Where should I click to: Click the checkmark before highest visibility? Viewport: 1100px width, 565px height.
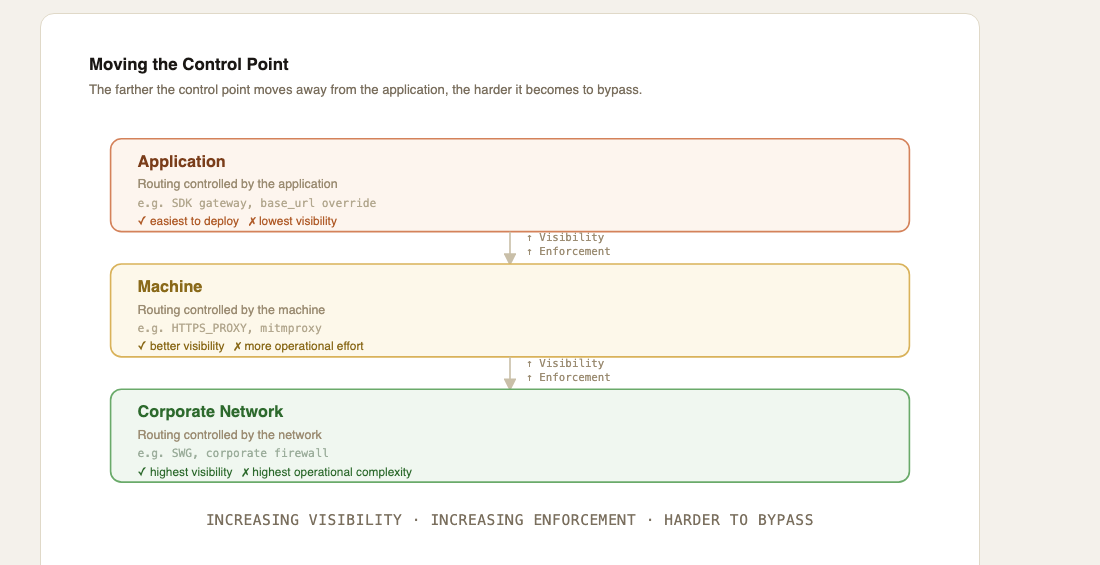pos(142,472)
